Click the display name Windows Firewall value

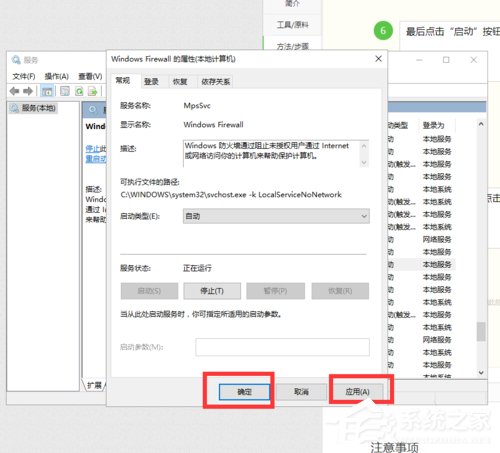pos(213,125)
